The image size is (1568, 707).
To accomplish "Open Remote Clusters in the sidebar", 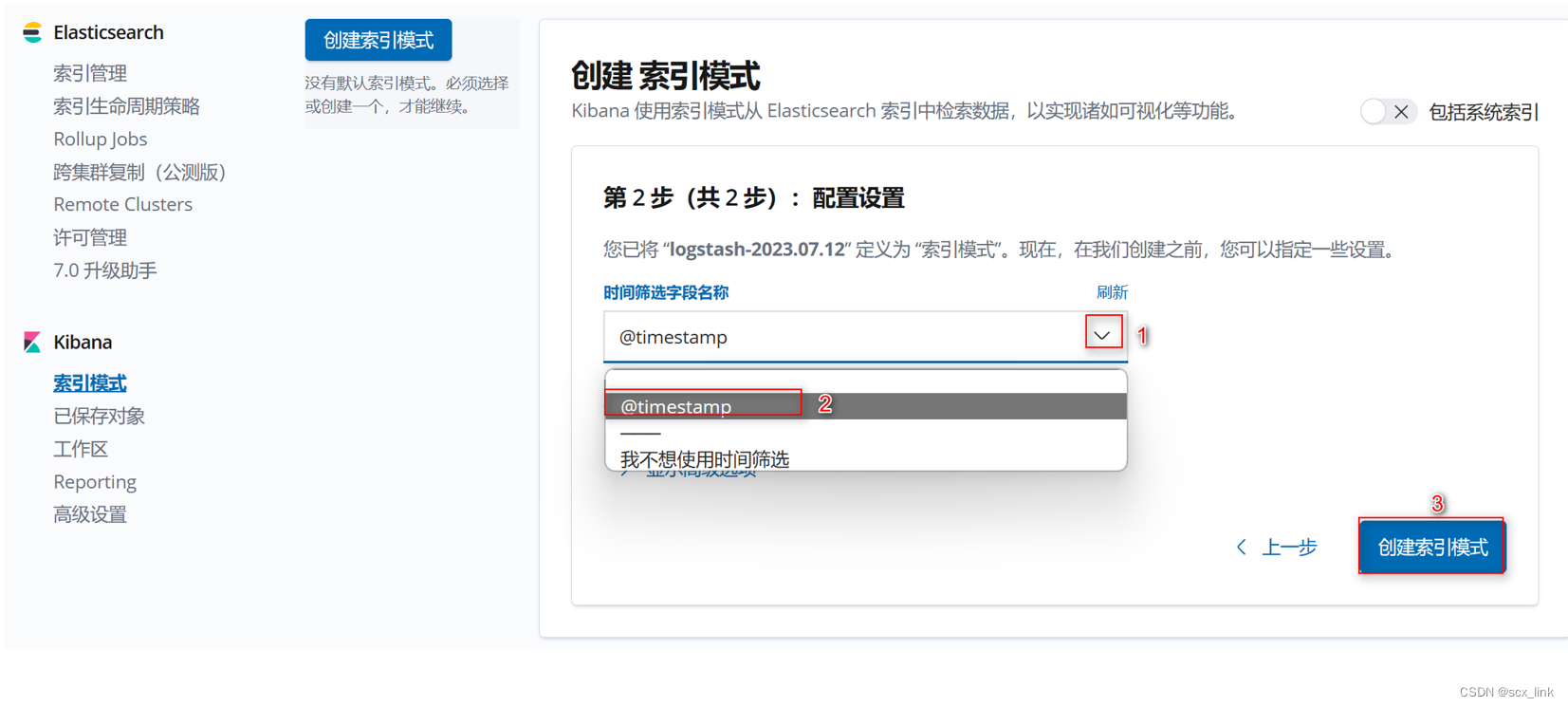I will click(x=122, y=204).
